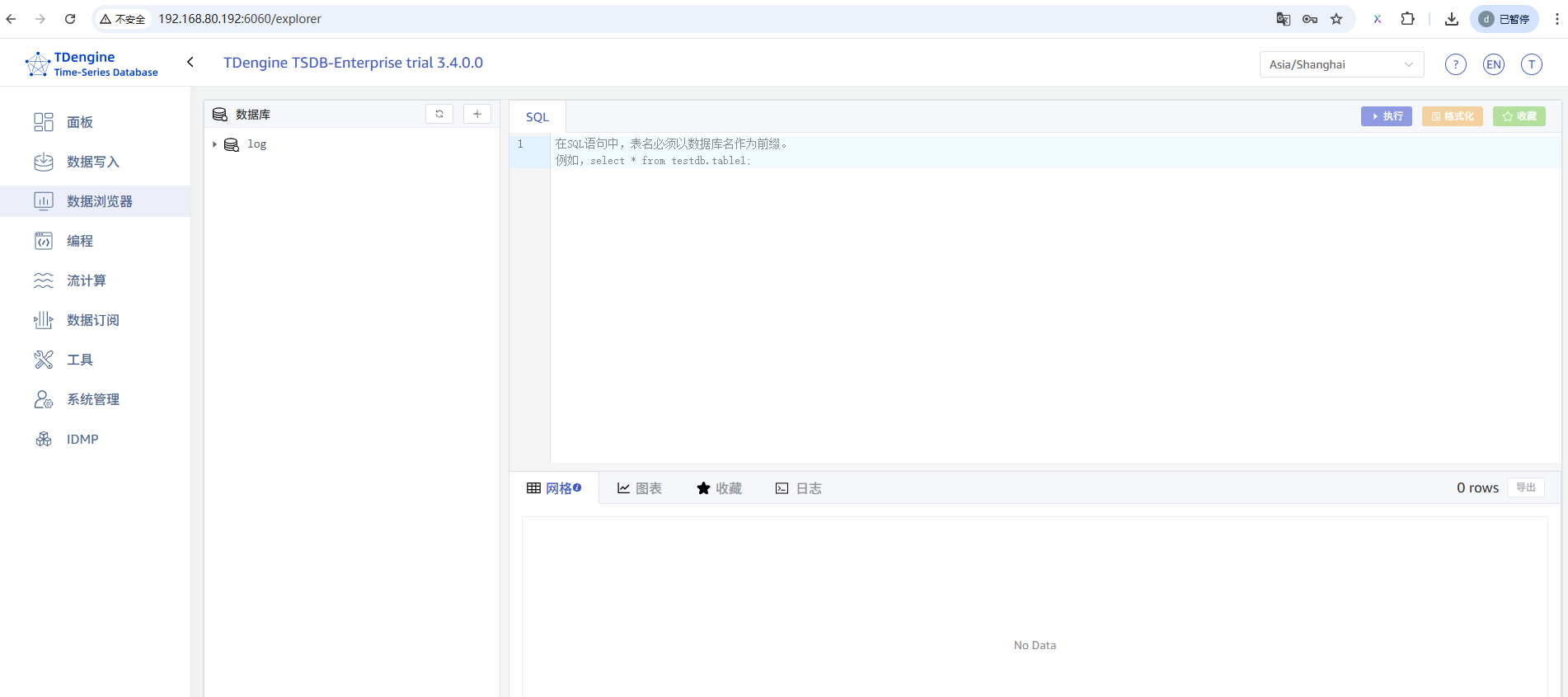Expand the log database tree node
The image size is (1568, 697).
tap(214, 144)
